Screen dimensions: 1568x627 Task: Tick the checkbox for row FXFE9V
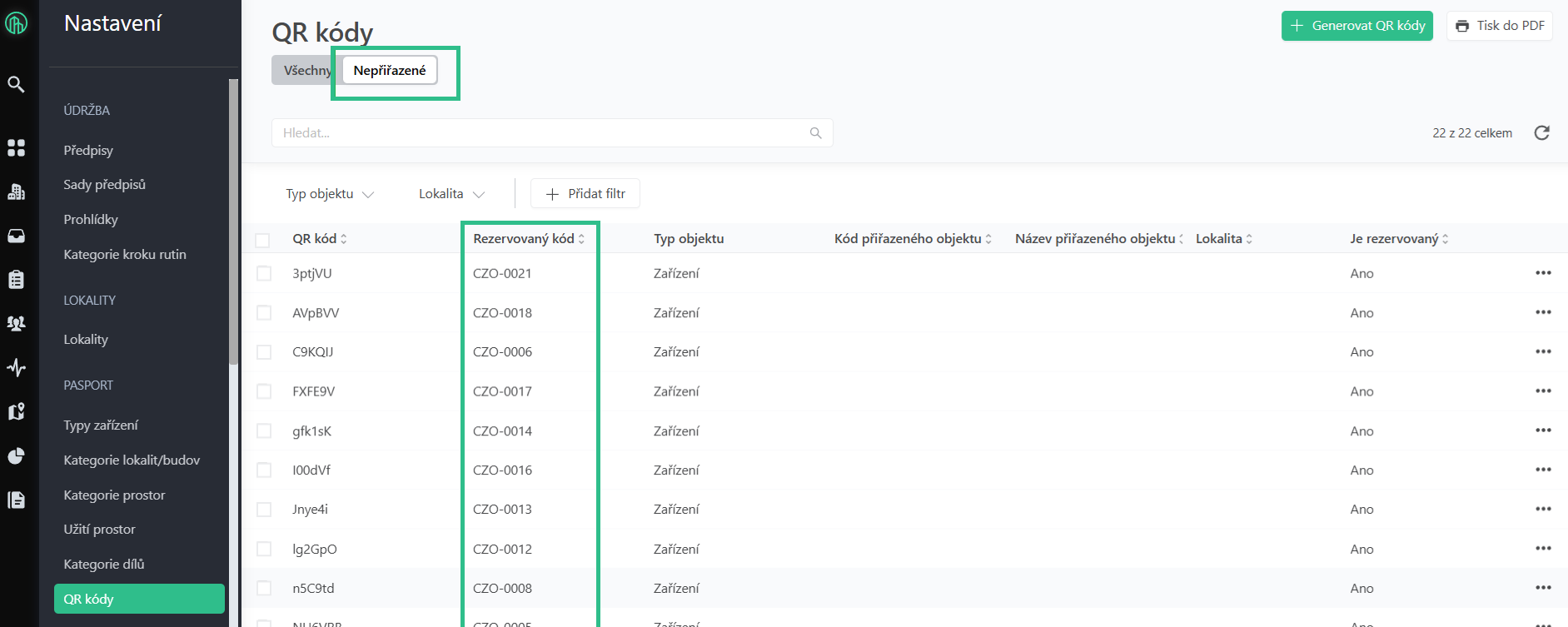click(264, 391)
